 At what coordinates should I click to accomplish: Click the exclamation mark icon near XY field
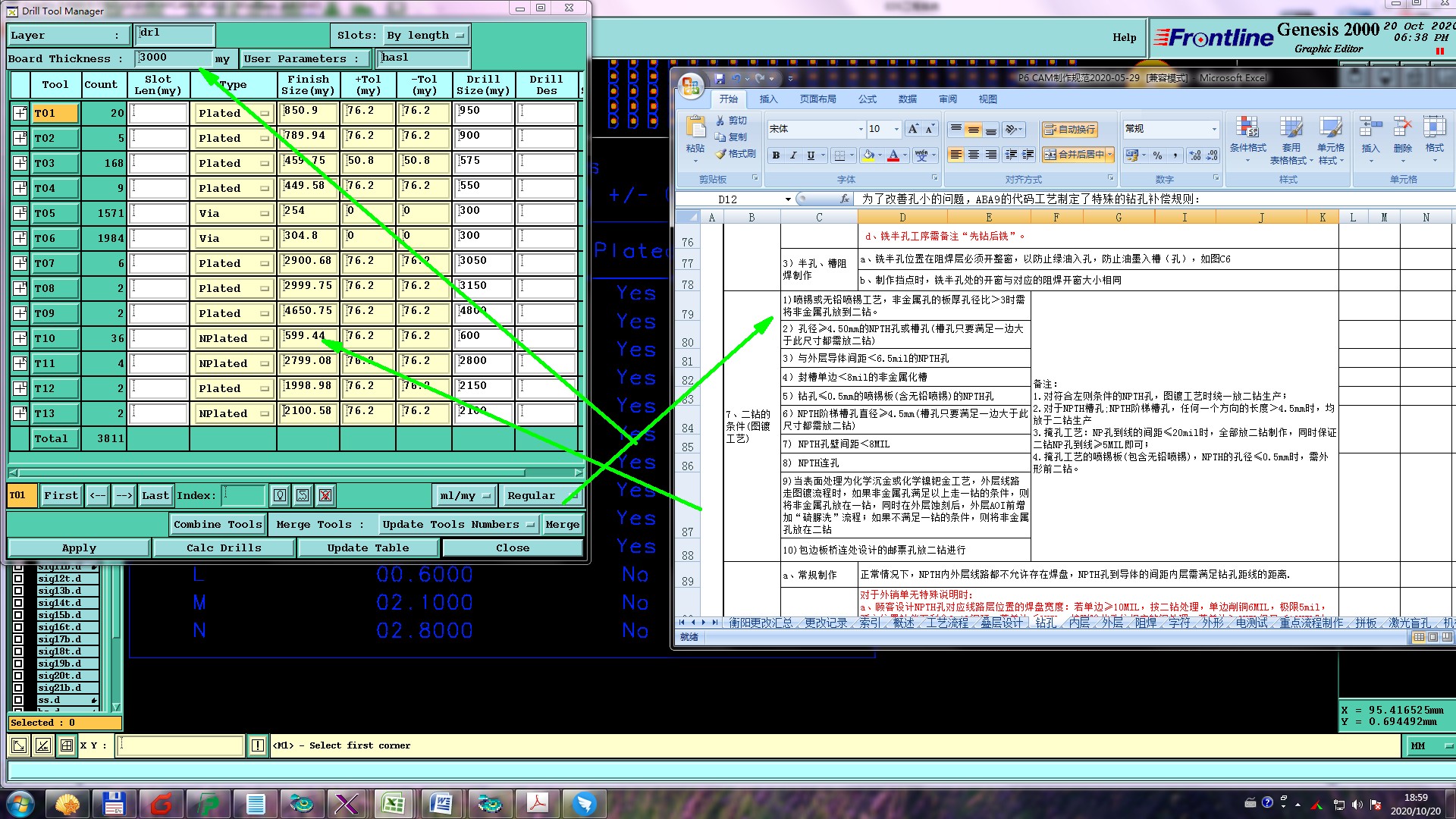pyautogui.click(x=258, y=745)
